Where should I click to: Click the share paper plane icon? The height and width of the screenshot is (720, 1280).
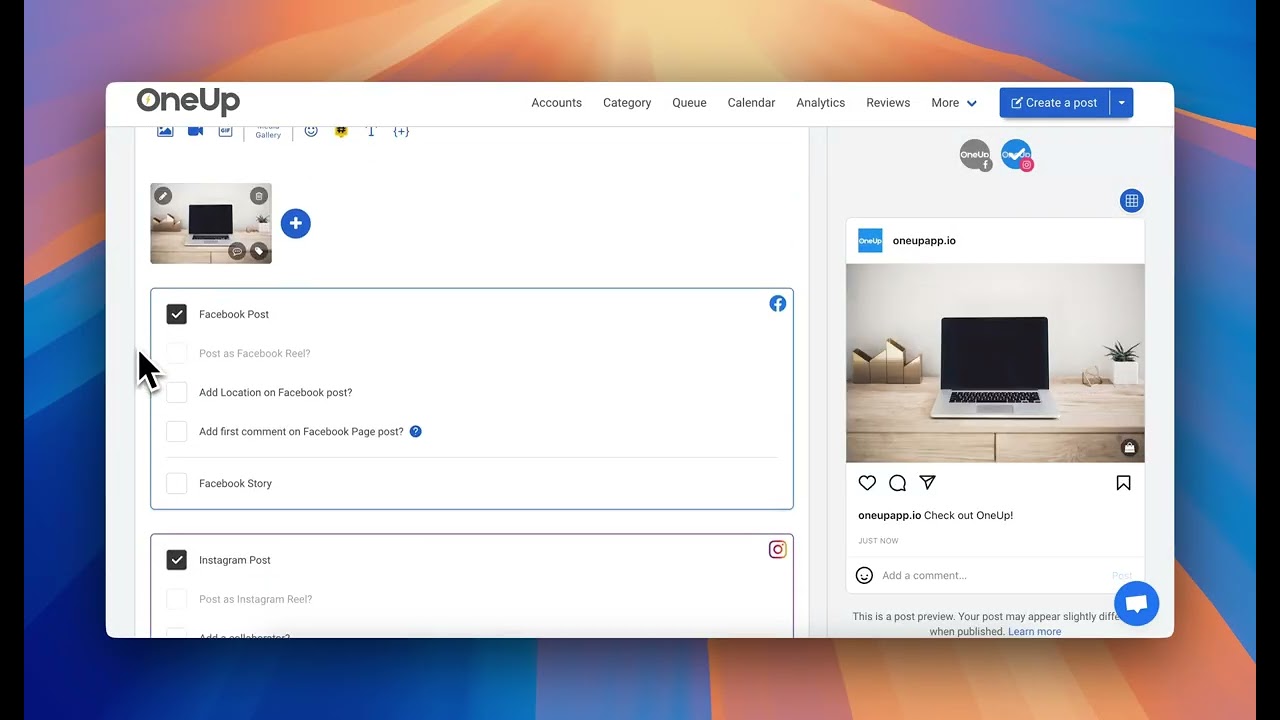(x=928, y=483)
